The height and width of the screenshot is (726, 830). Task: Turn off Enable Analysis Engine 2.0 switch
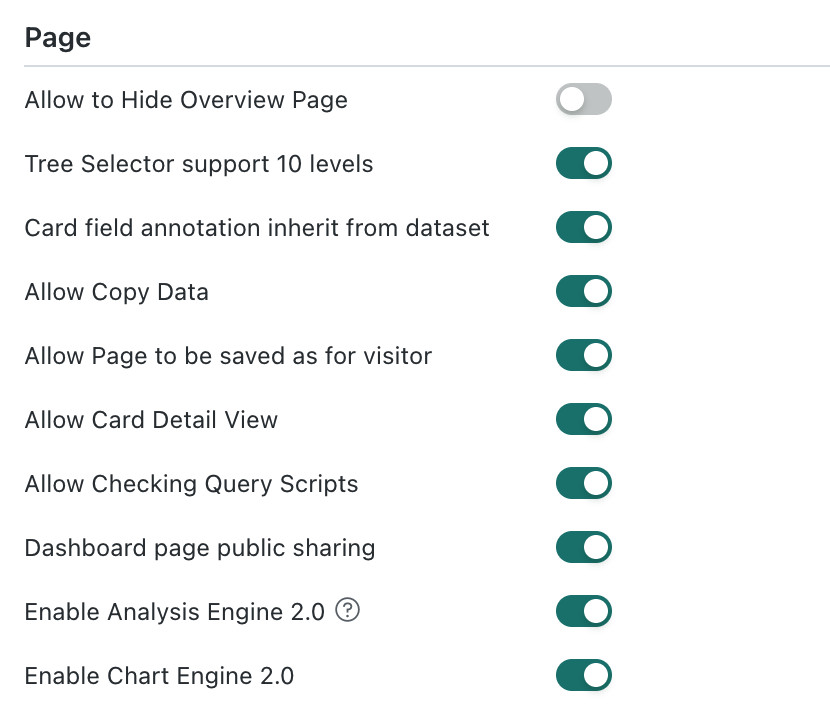pos(583,611)
